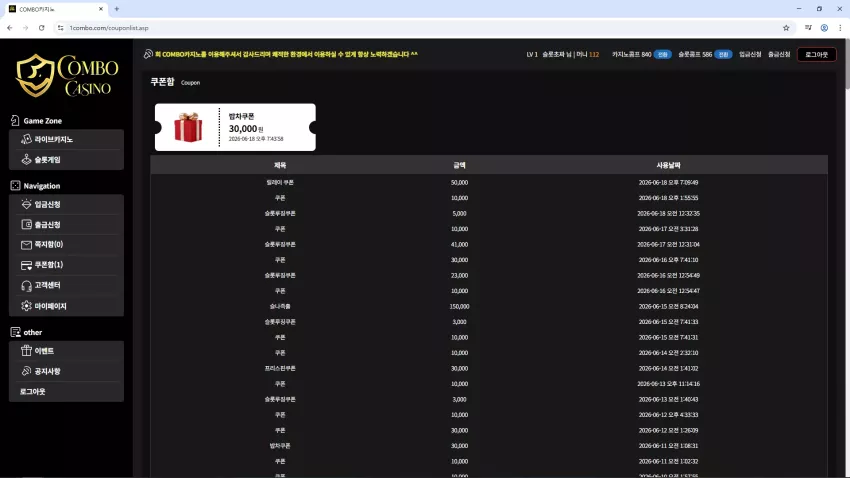Select the 고객센터 sidebar item
This screenshot has width=850, height=478.
[66, 285]
